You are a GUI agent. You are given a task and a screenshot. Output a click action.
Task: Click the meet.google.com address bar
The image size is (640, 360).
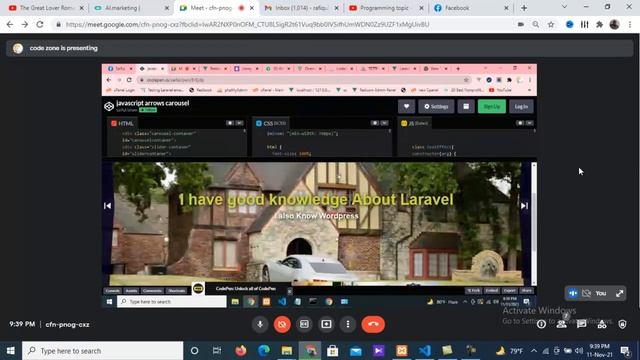(247, 24)
